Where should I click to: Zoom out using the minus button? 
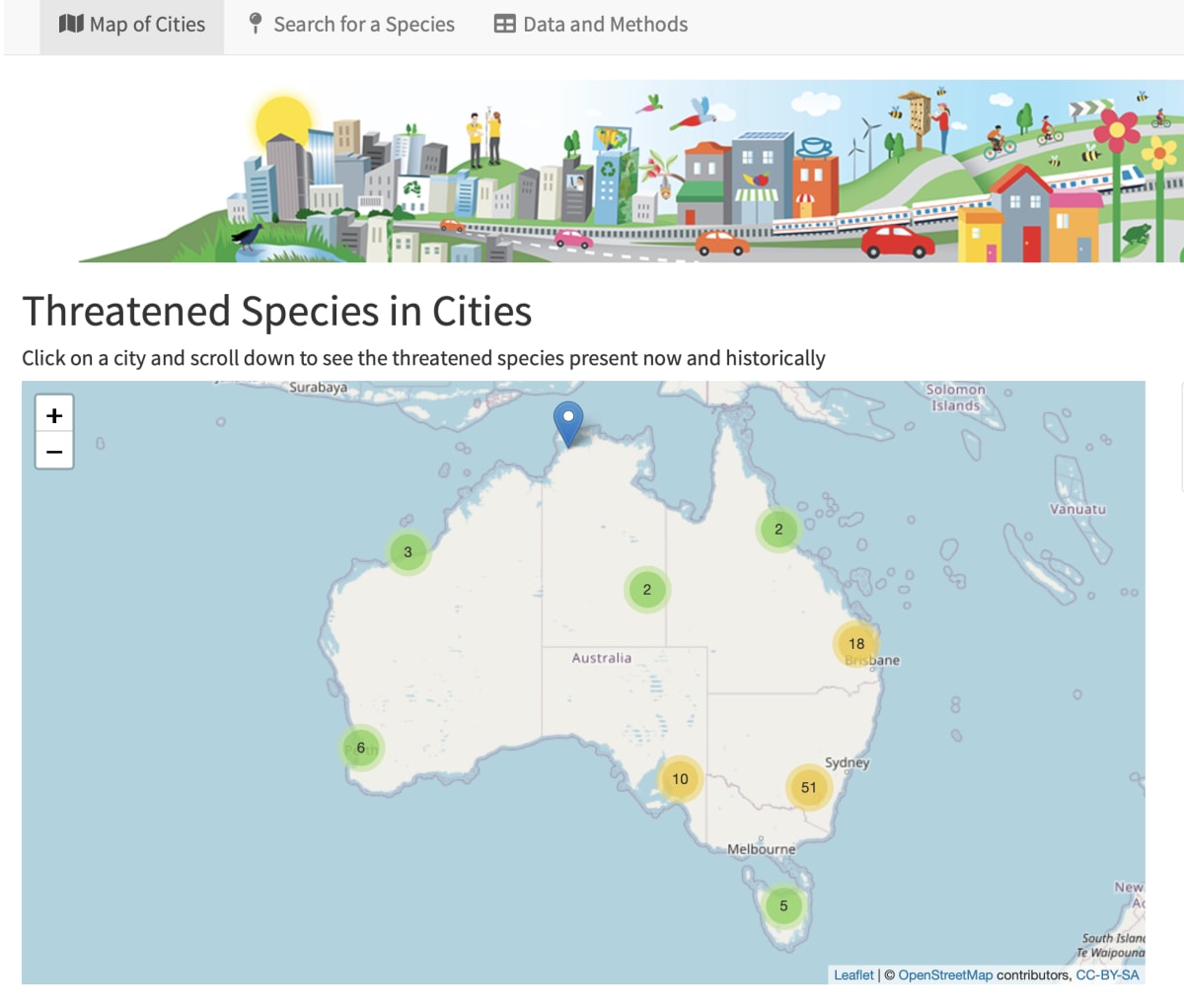pos(54,451)
